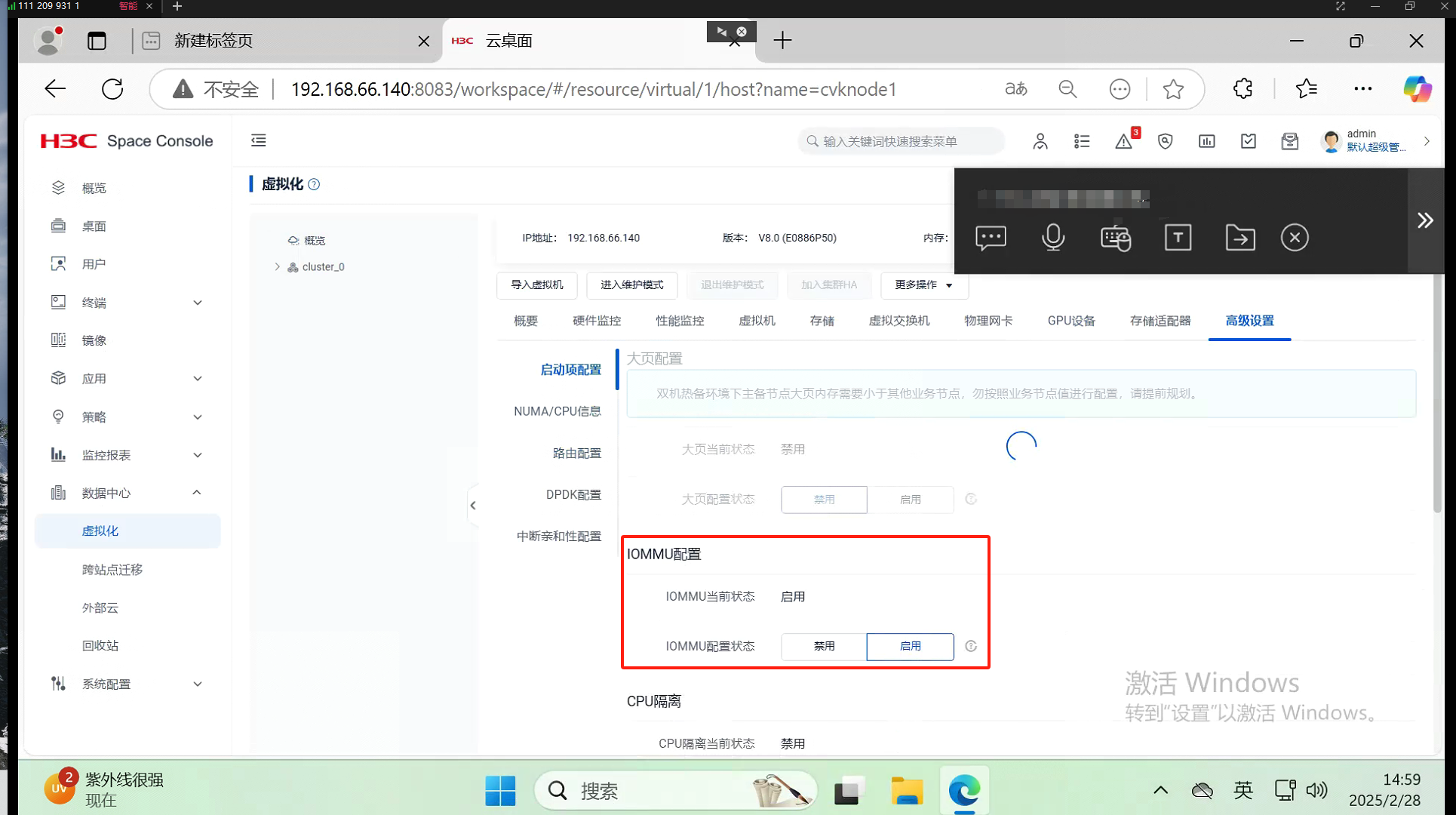Screen dimensions: 1456x815
Task: Open the chat message icon in overlay
Action: pyautogui.click(x=991, y=238)
